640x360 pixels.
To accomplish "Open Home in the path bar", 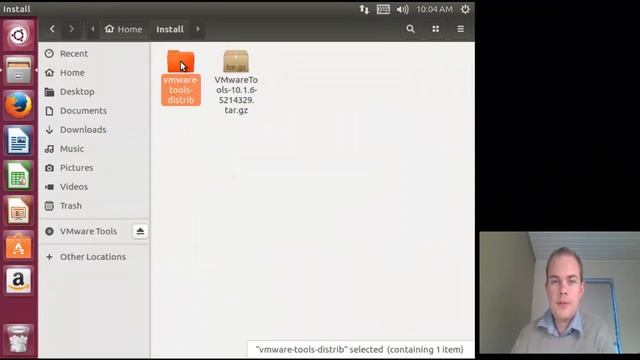I will pos(123,29).
